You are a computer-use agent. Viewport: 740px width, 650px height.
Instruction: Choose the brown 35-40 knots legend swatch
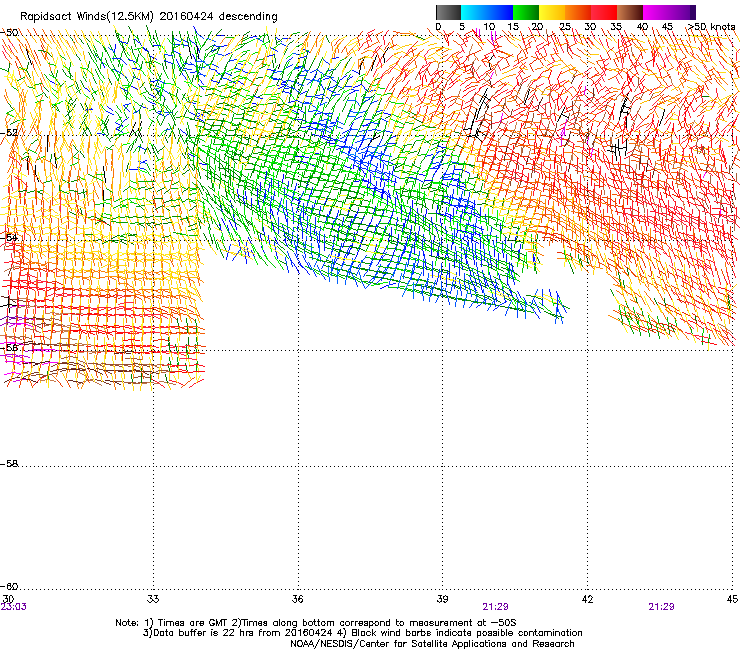pos(630,12)
